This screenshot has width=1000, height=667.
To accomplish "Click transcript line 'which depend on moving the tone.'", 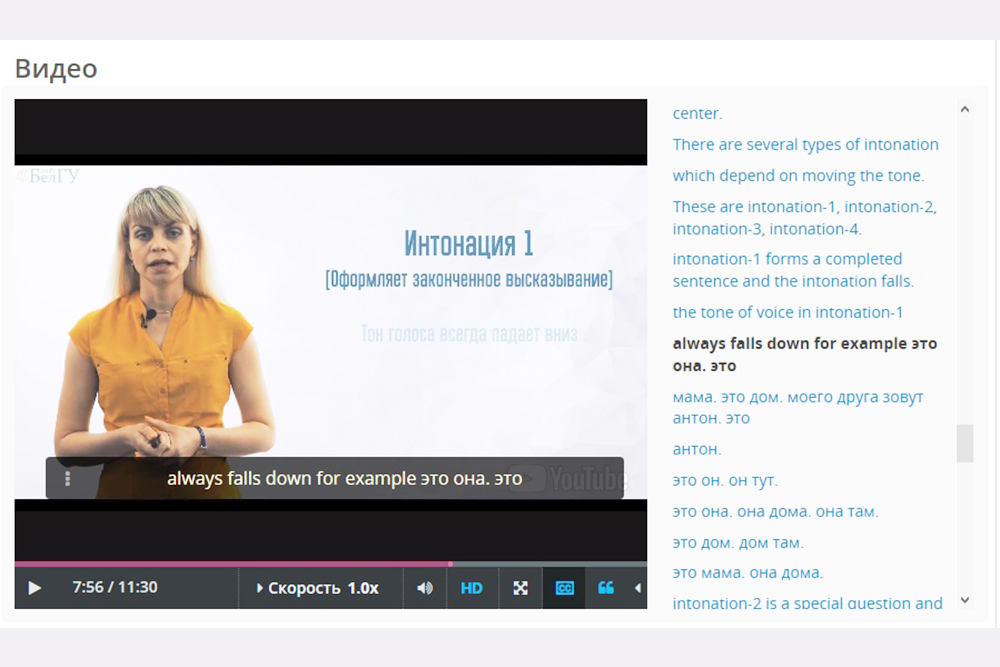I will click(798, 176).
